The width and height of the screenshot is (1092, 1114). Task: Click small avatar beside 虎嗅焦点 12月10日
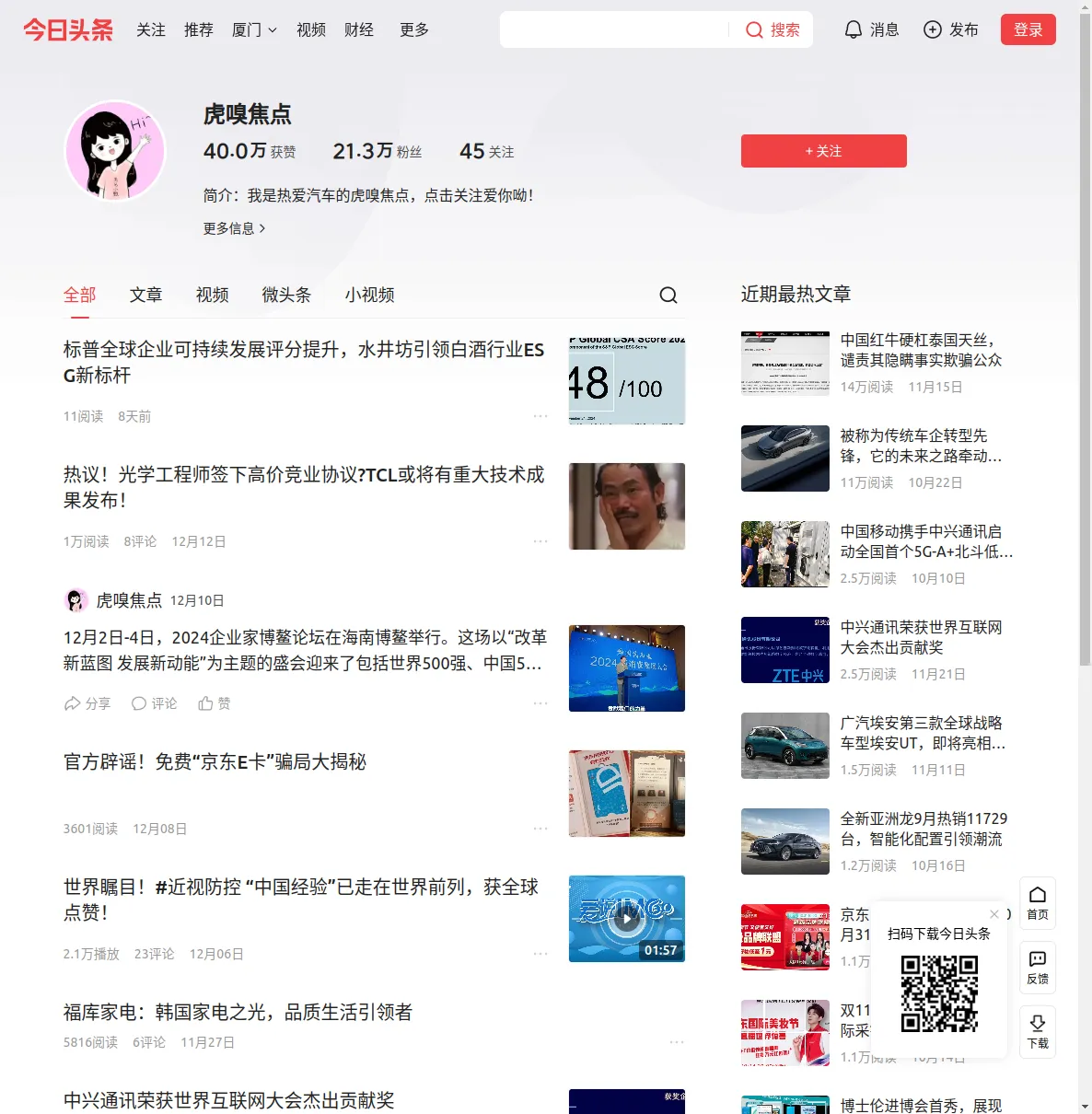pyautogui.click(x=76, y=600)
